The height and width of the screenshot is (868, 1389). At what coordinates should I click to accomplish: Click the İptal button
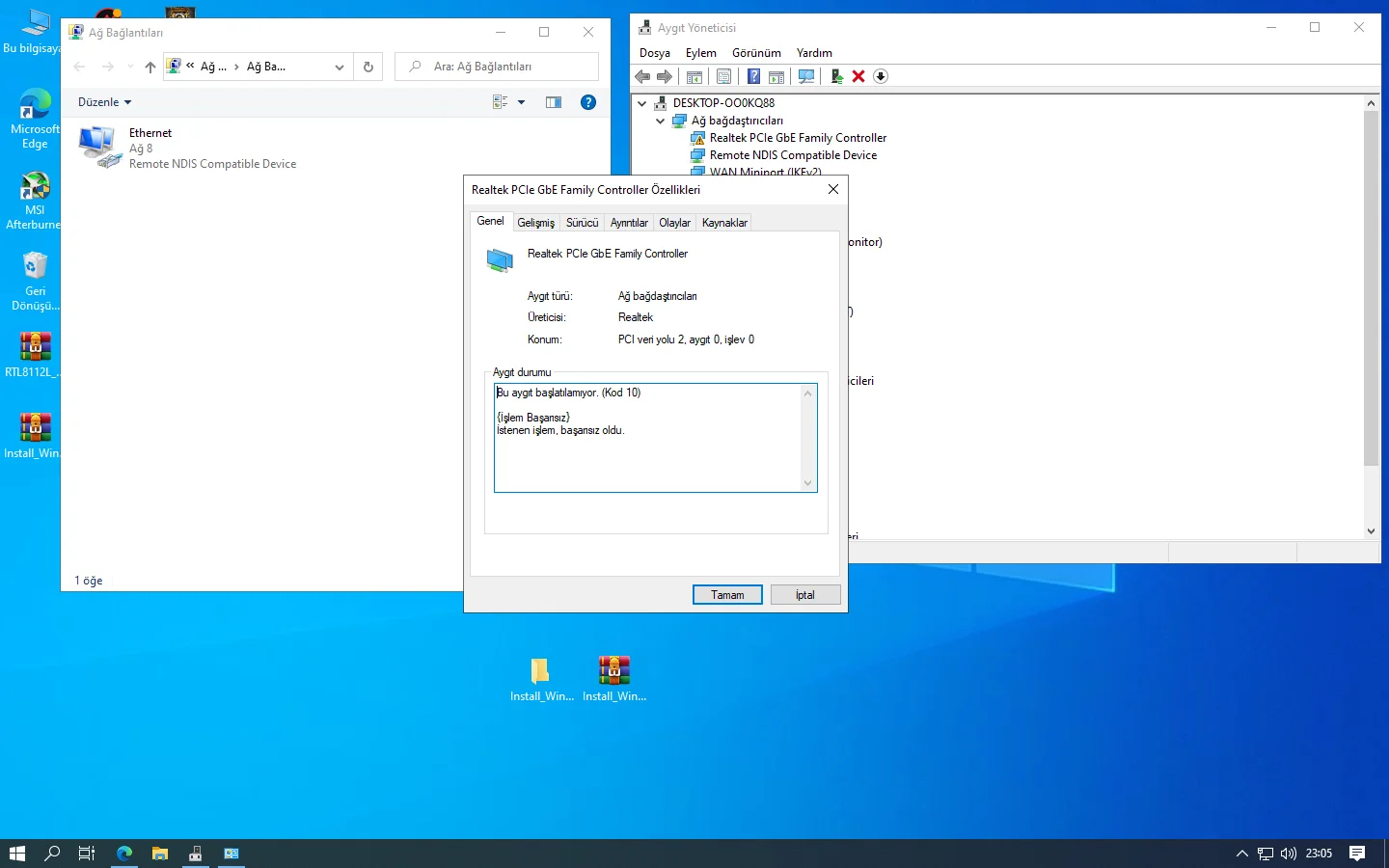804,595
